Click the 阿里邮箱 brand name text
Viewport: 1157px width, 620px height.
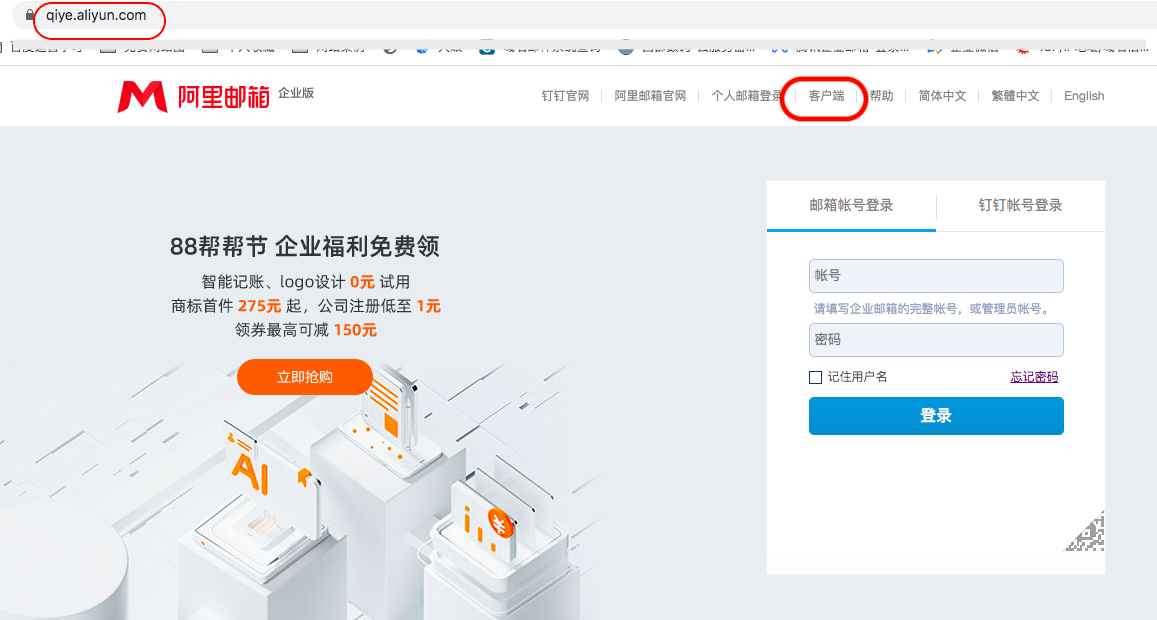tap(224, 97)
